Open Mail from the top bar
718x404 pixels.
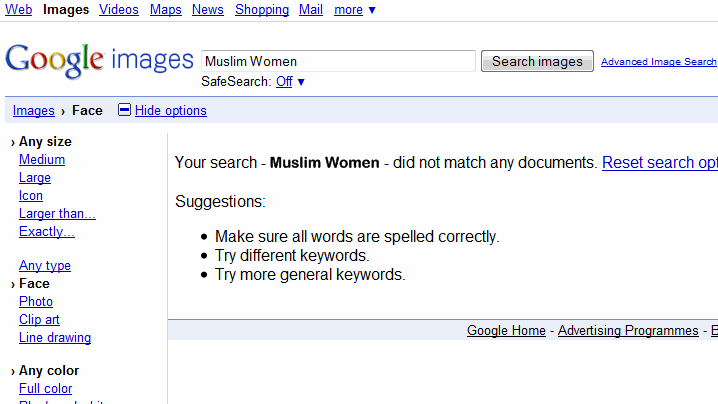tap(311, 10)
